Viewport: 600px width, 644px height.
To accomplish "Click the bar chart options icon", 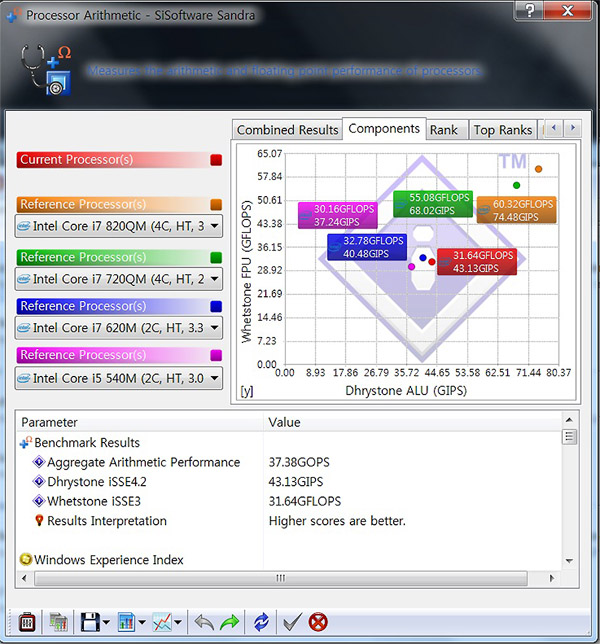I will point(126,622).
